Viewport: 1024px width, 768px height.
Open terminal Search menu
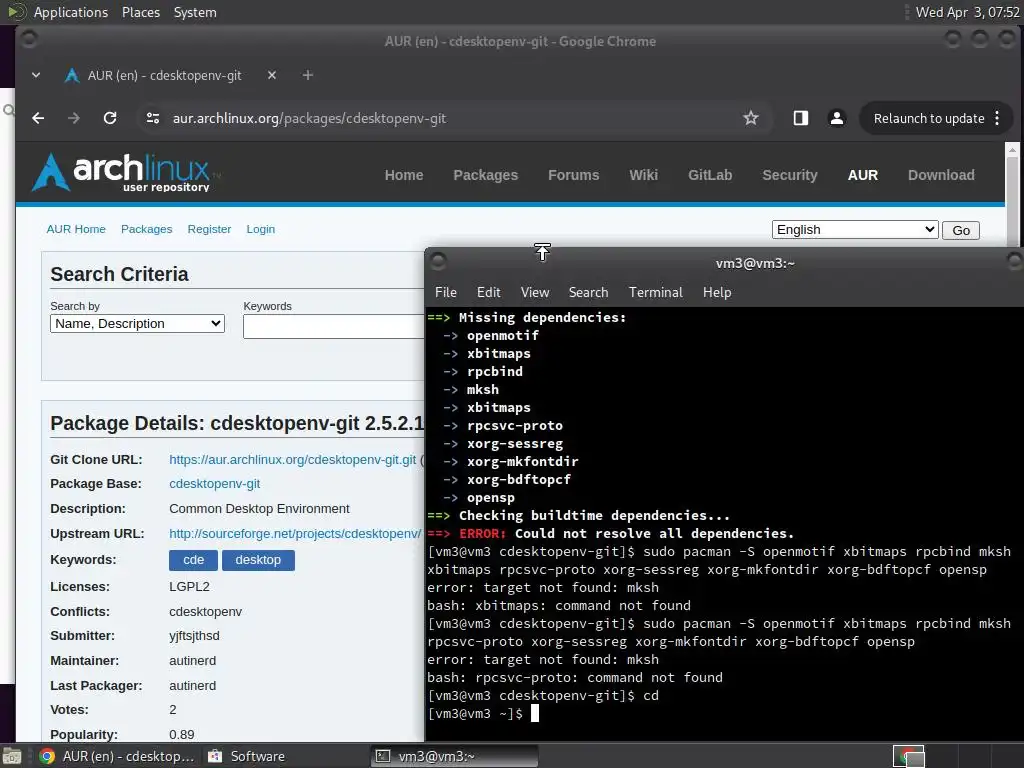[588, 293]
